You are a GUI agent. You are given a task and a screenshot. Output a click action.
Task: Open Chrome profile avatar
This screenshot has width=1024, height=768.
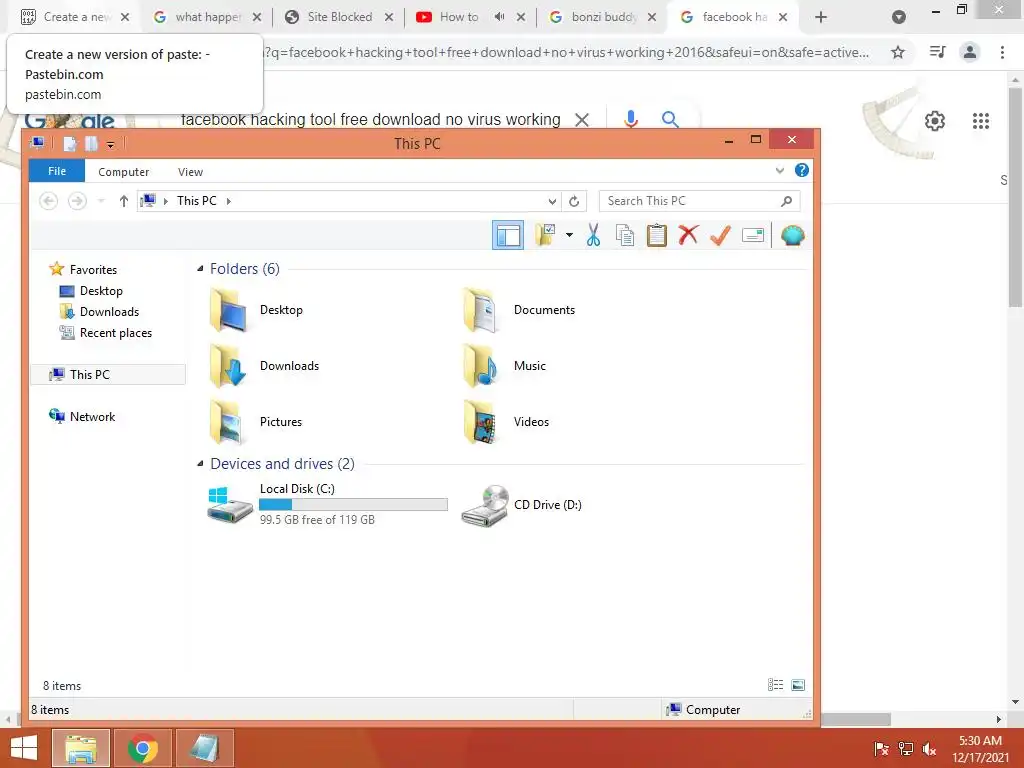point(970,52)
